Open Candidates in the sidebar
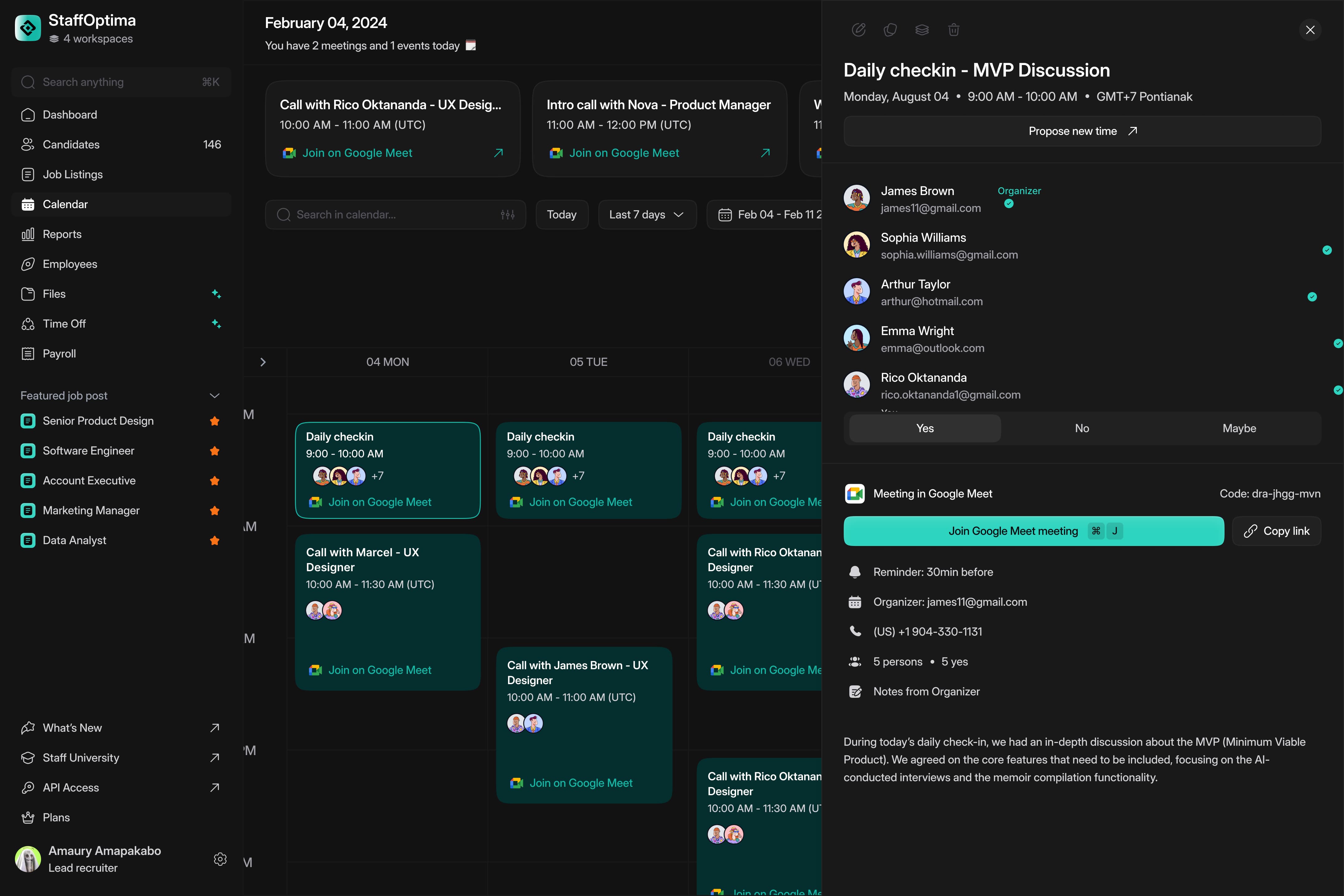This screenshot has width=1344, height=896. [121, 145]
